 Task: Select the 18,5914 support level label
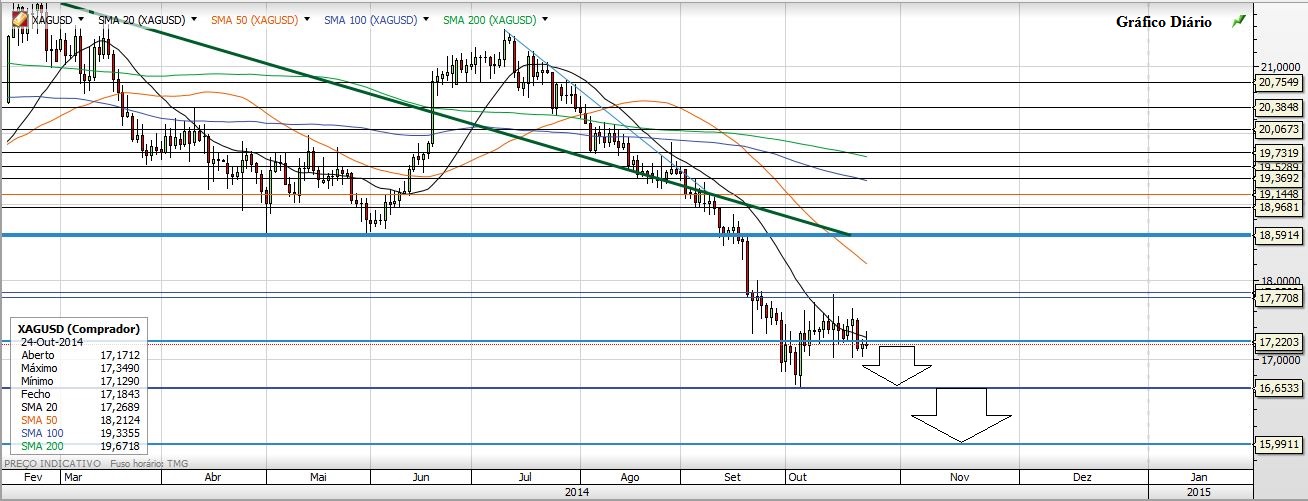1278,235
